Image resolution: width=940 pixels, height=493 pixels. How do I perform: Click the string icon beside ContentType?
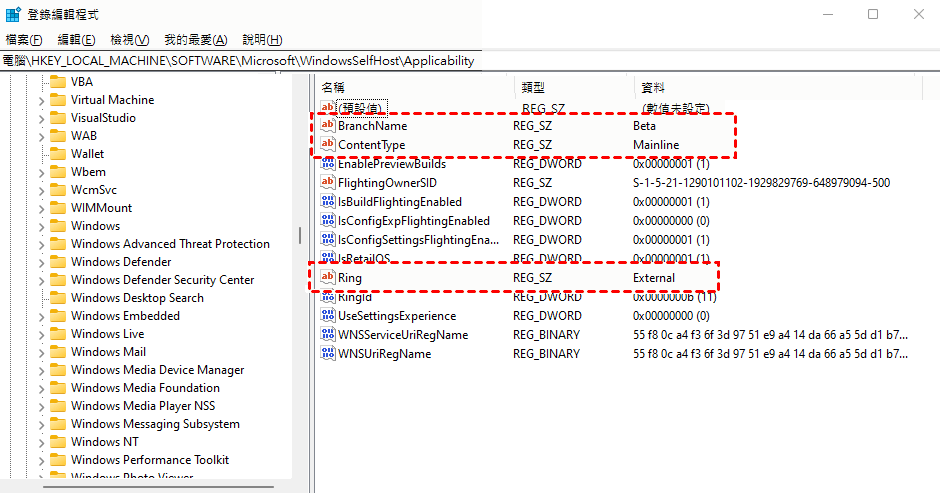(x=327, y=145)
